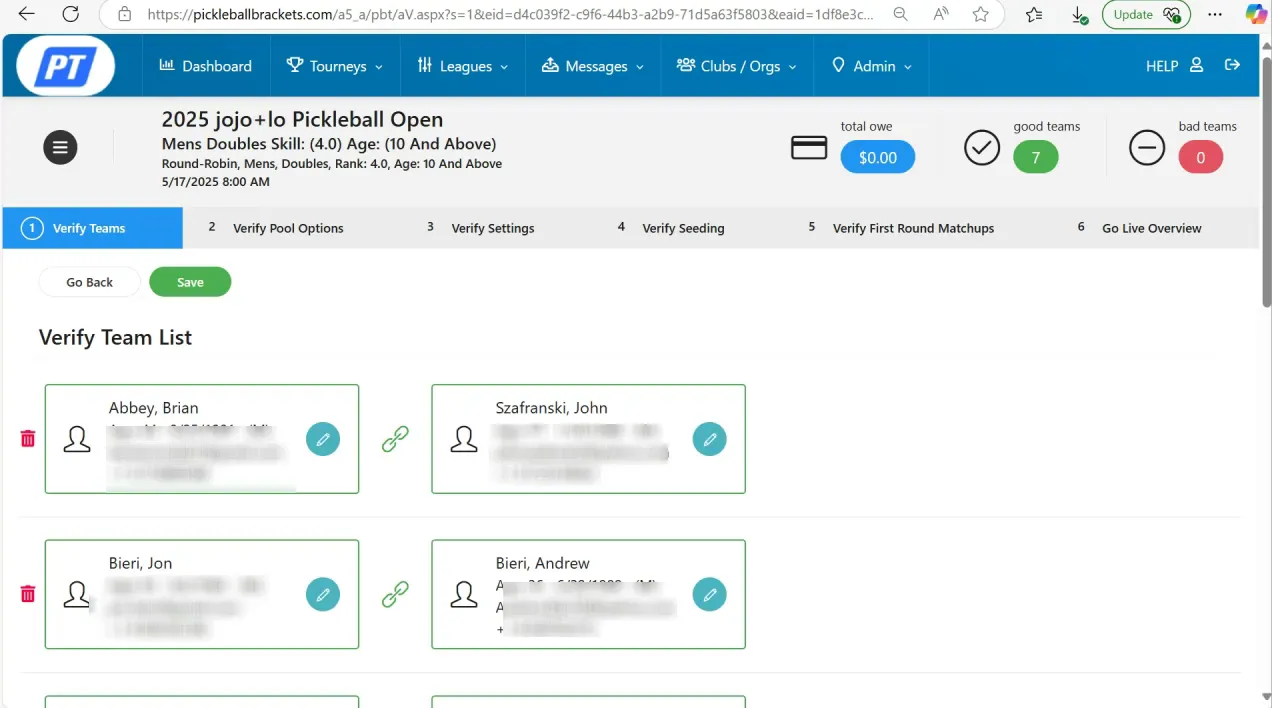1272x708 pixels.
Task: Reload the page with refresh icon
Action: click(x=70, y=14)
